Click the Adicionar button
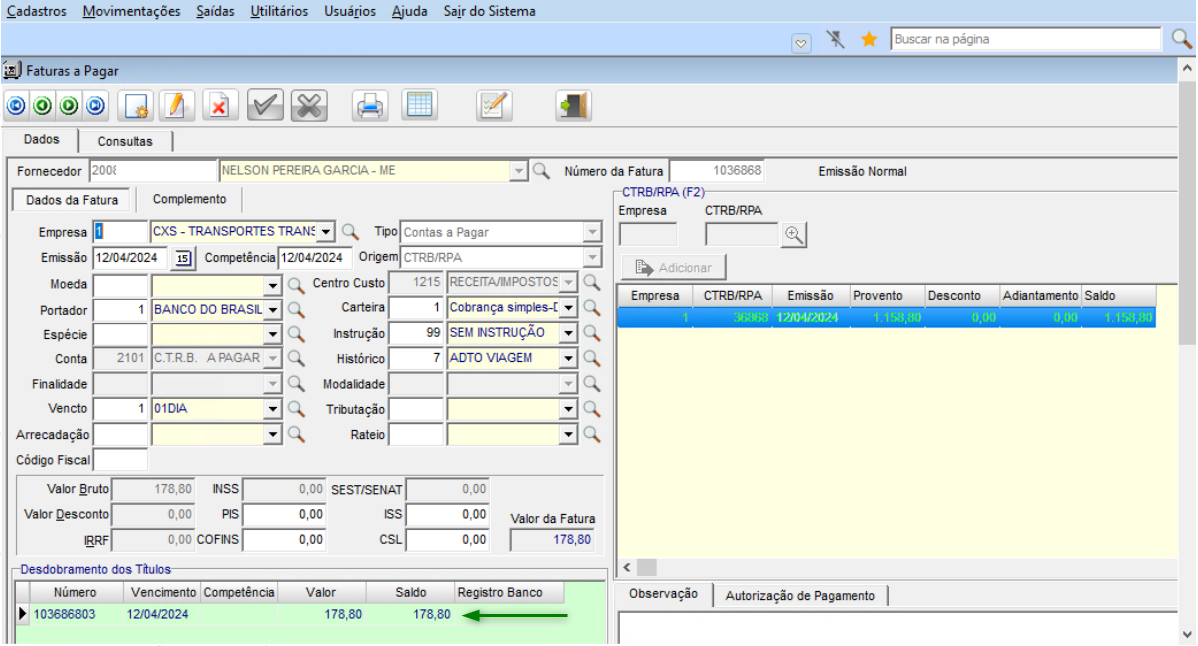Image resolution: width=1198 pixels, height=646 pixels. 673,268
